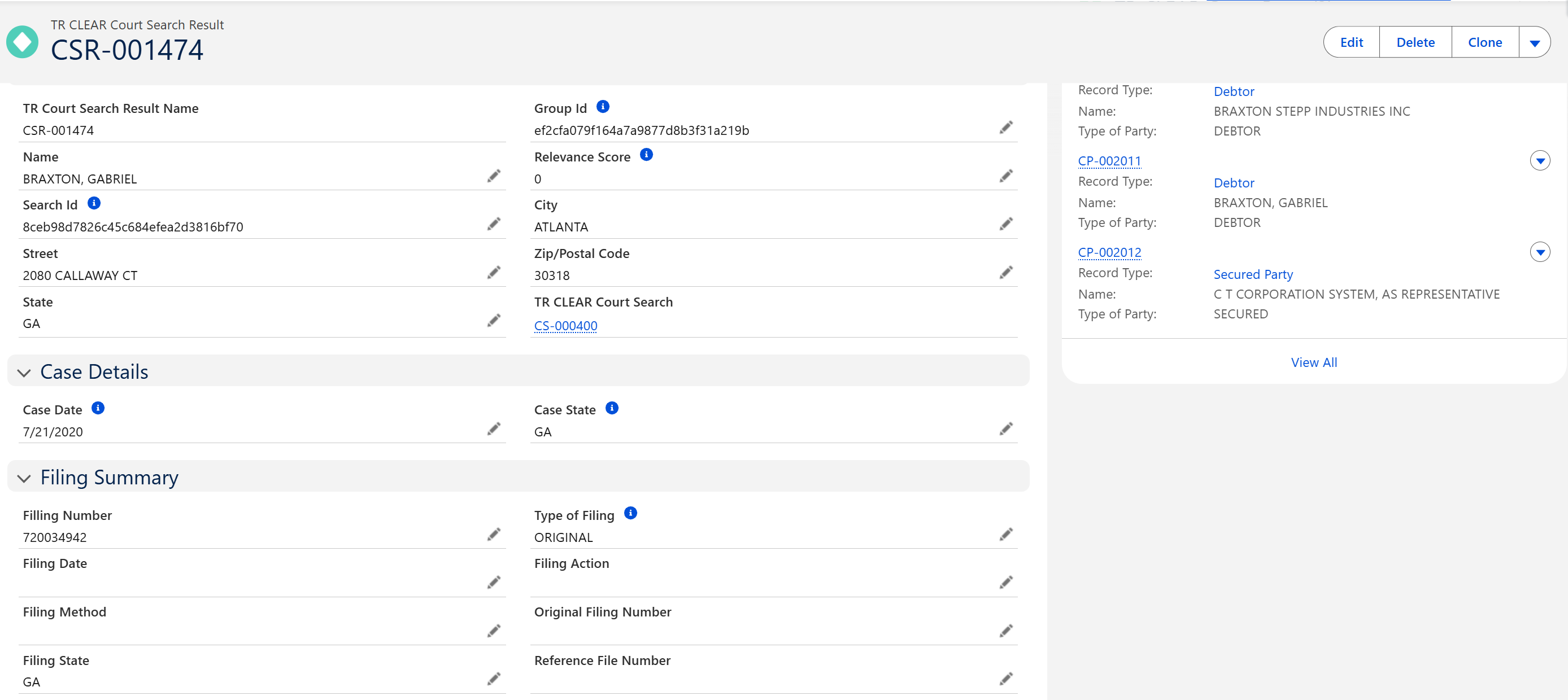
Task: Open Debtor link under CP-002011
Action: tap(1233, 182)
